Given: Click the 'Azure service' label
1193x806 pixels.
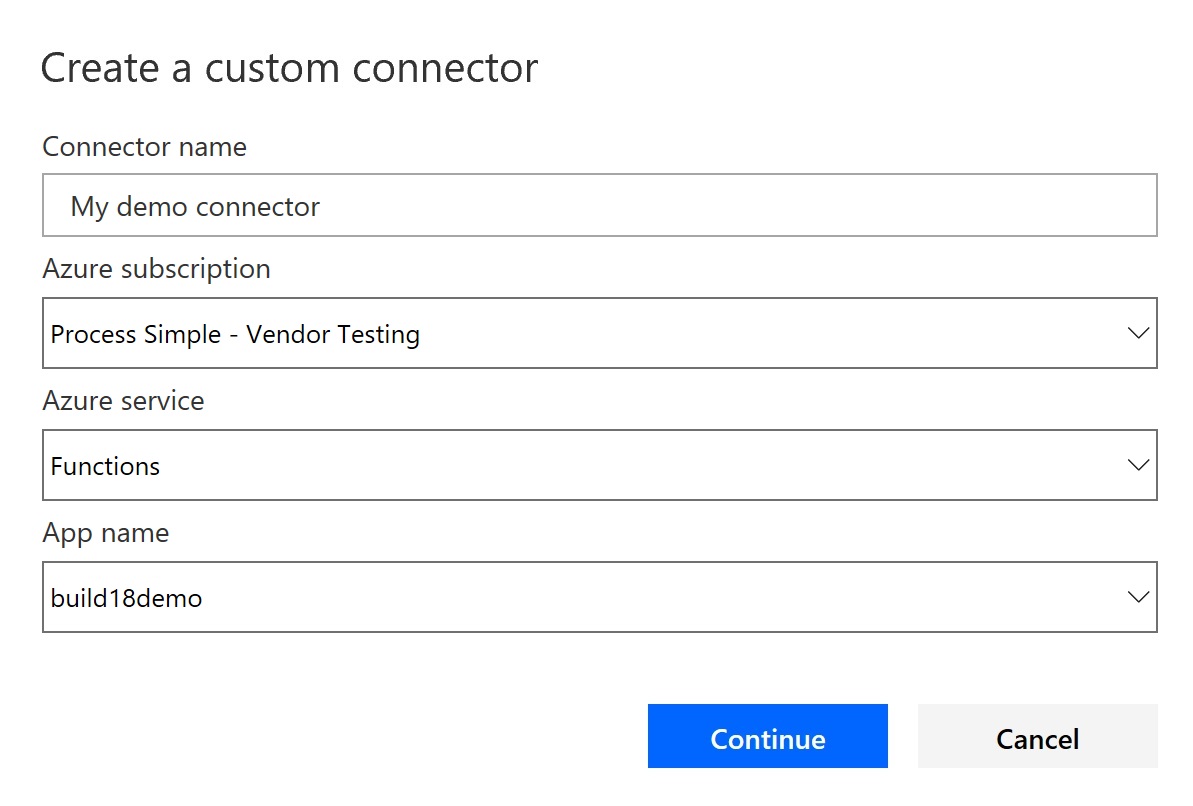Looking at the screenshot, I should coord(123,401).
